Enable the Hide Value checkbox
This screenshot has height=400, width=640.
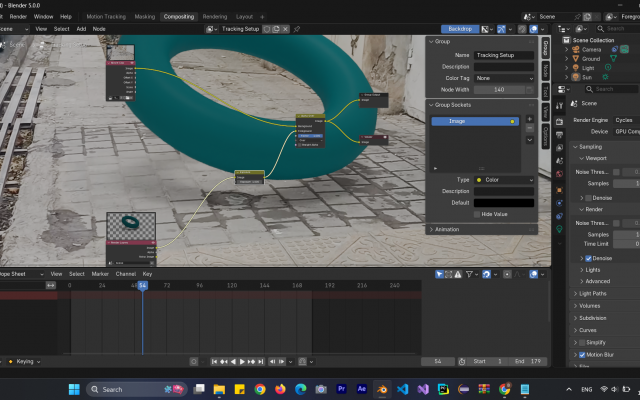pyautogui.click(x=476, y=213)
